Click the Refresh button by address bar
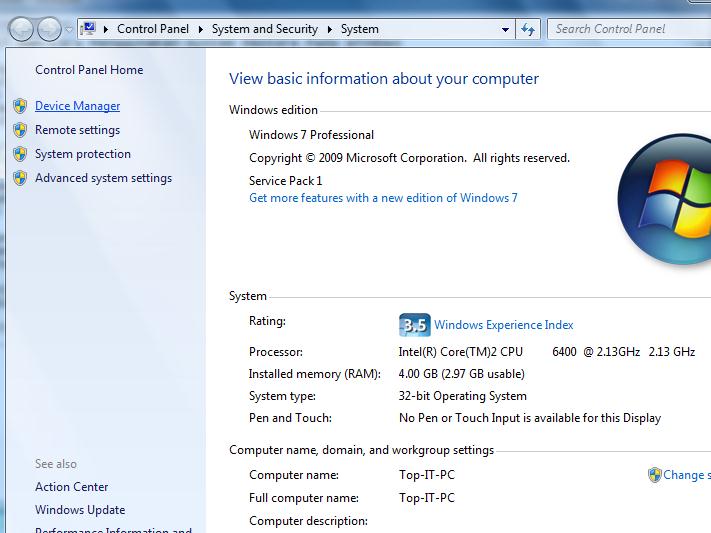 (528, 29)
